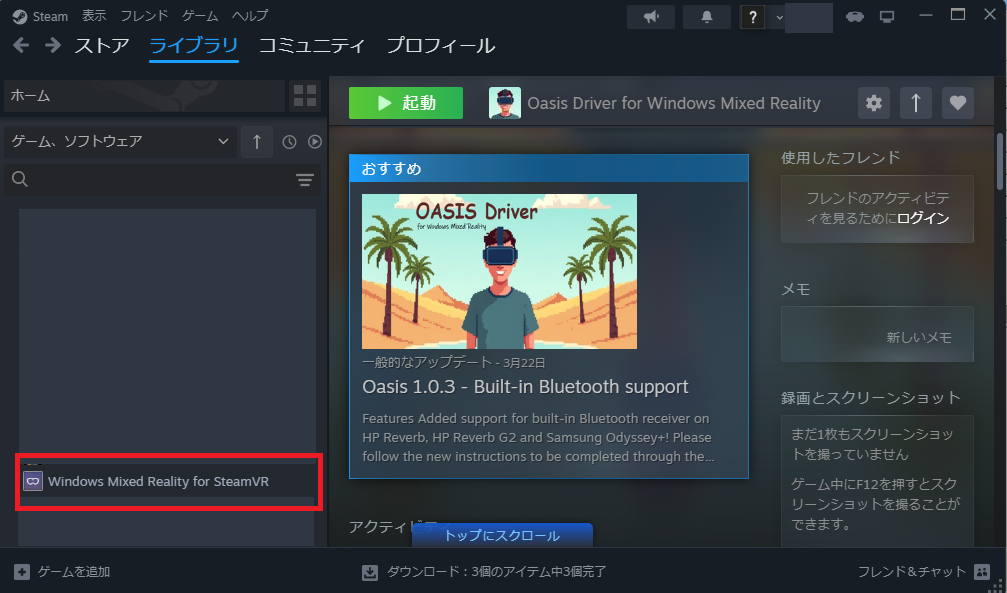This screenshot has width=1007, height=593.
Task: Click the メモ heading
Action: pyautogui.click(x=796, y=289)
